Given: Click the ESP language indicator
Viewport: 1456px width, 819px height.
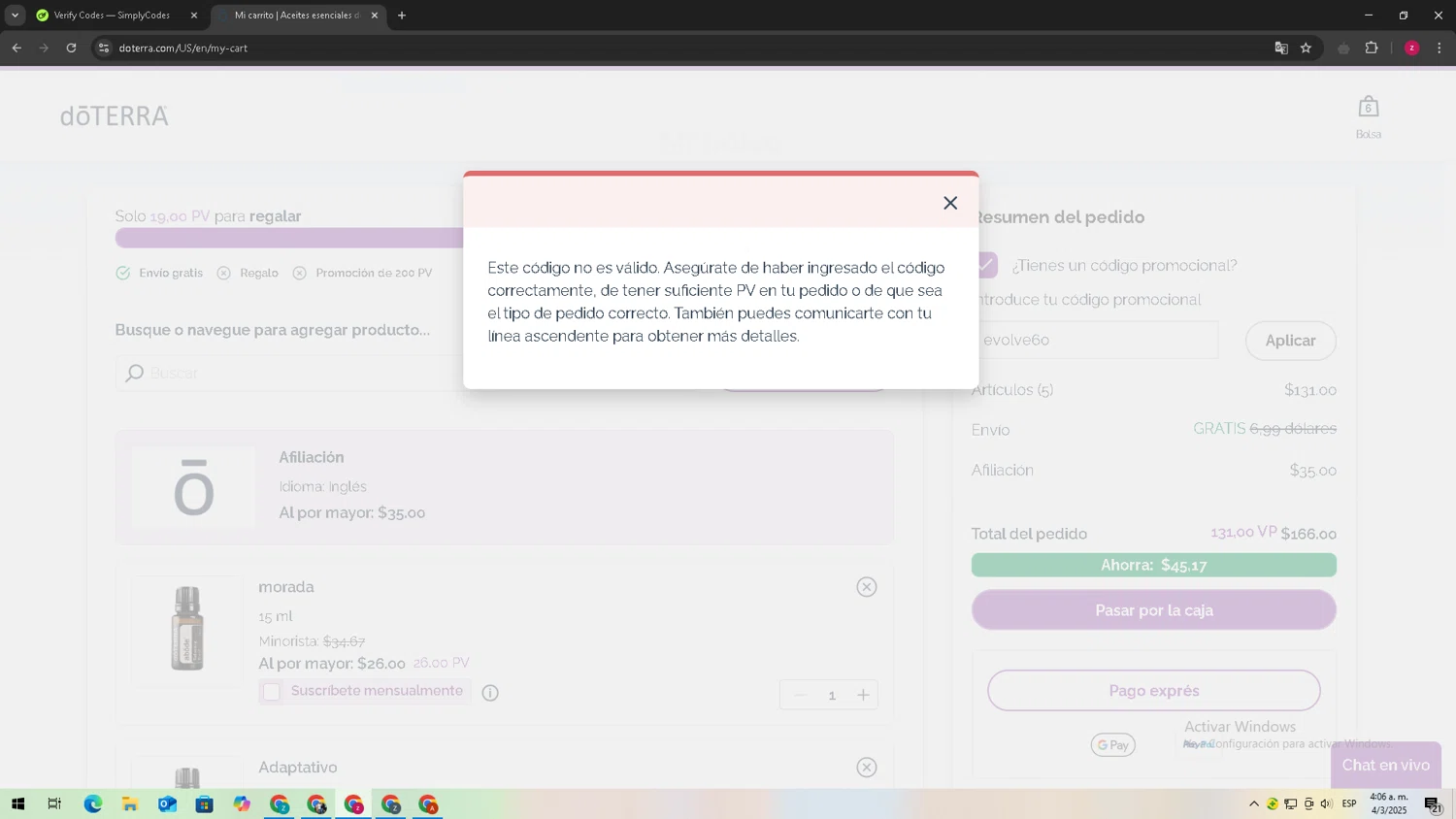Looking at the screenshot, I should pyautogui.click(x=1349, y=804).
